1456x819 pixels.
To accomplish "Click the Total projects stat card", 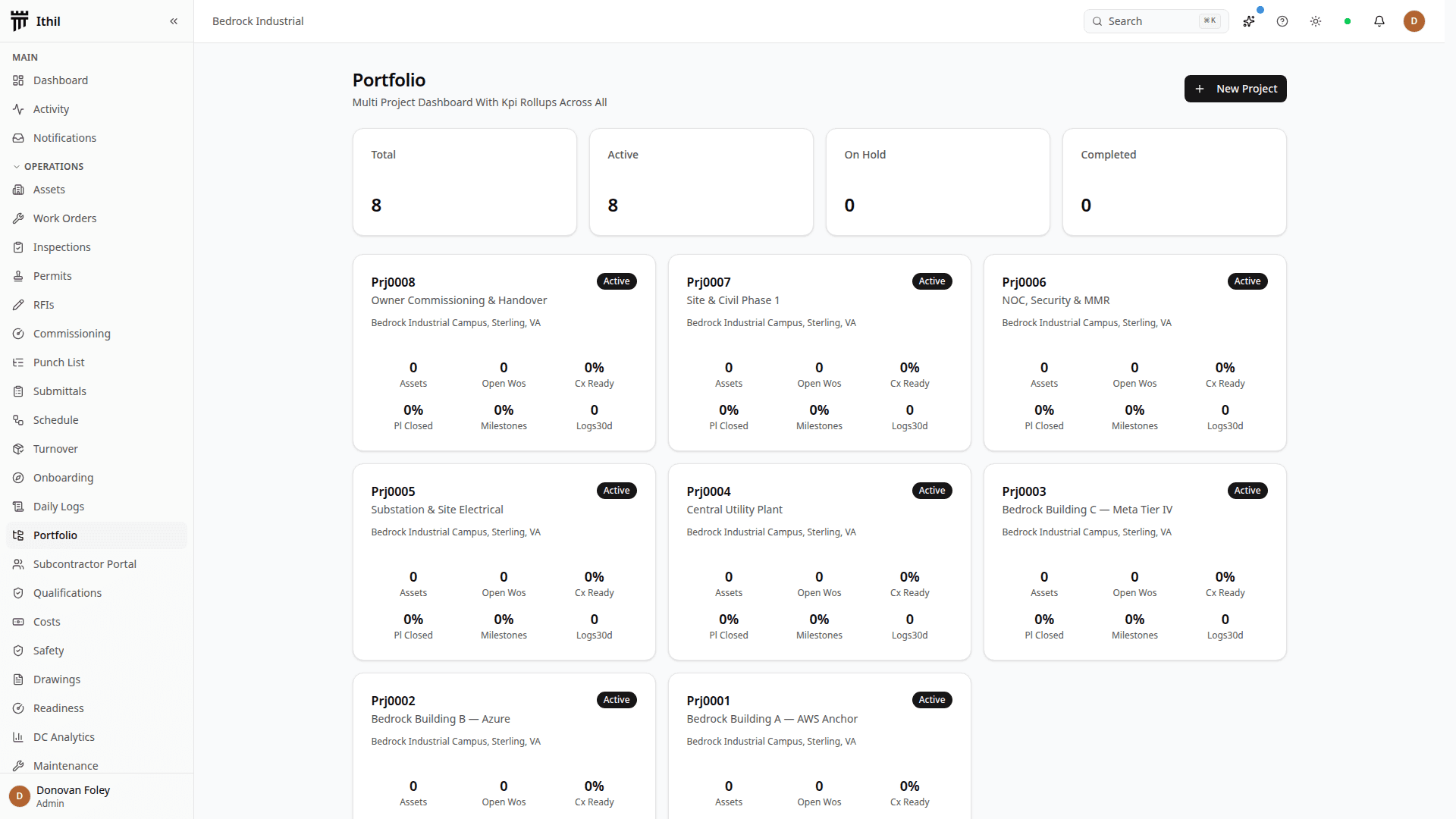I will click(x=465, y=182).
